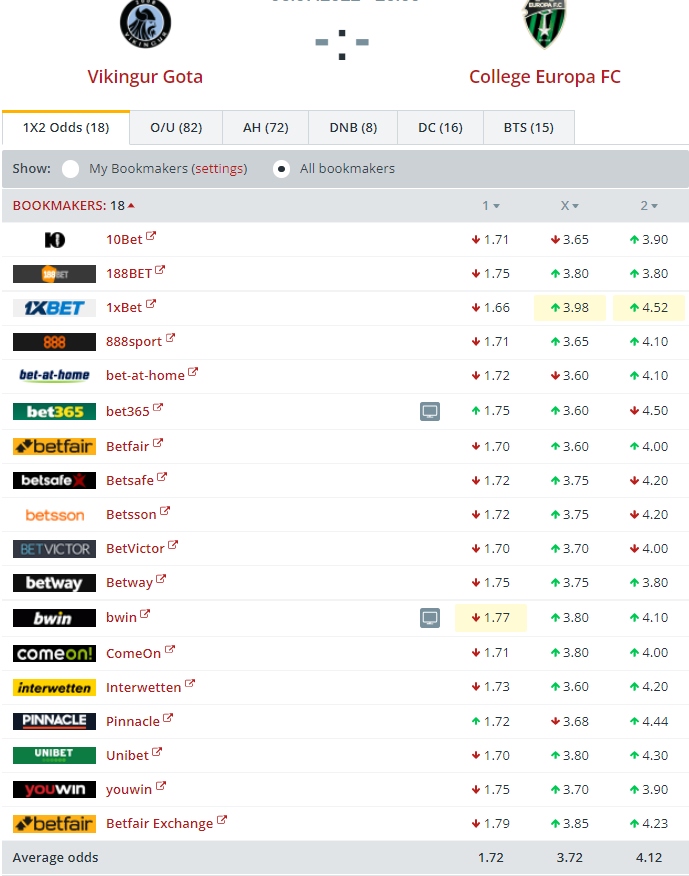Click the bet365 live stream monitor icon

(429, 411)
